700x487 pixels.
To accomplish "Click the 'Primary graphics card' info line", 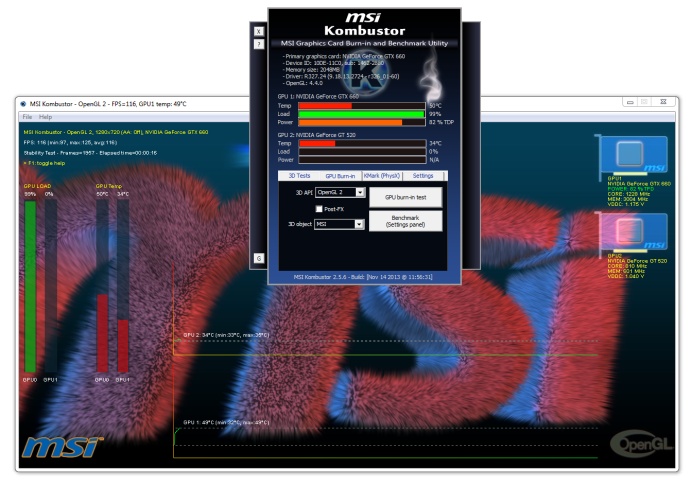I will (344, 56).
